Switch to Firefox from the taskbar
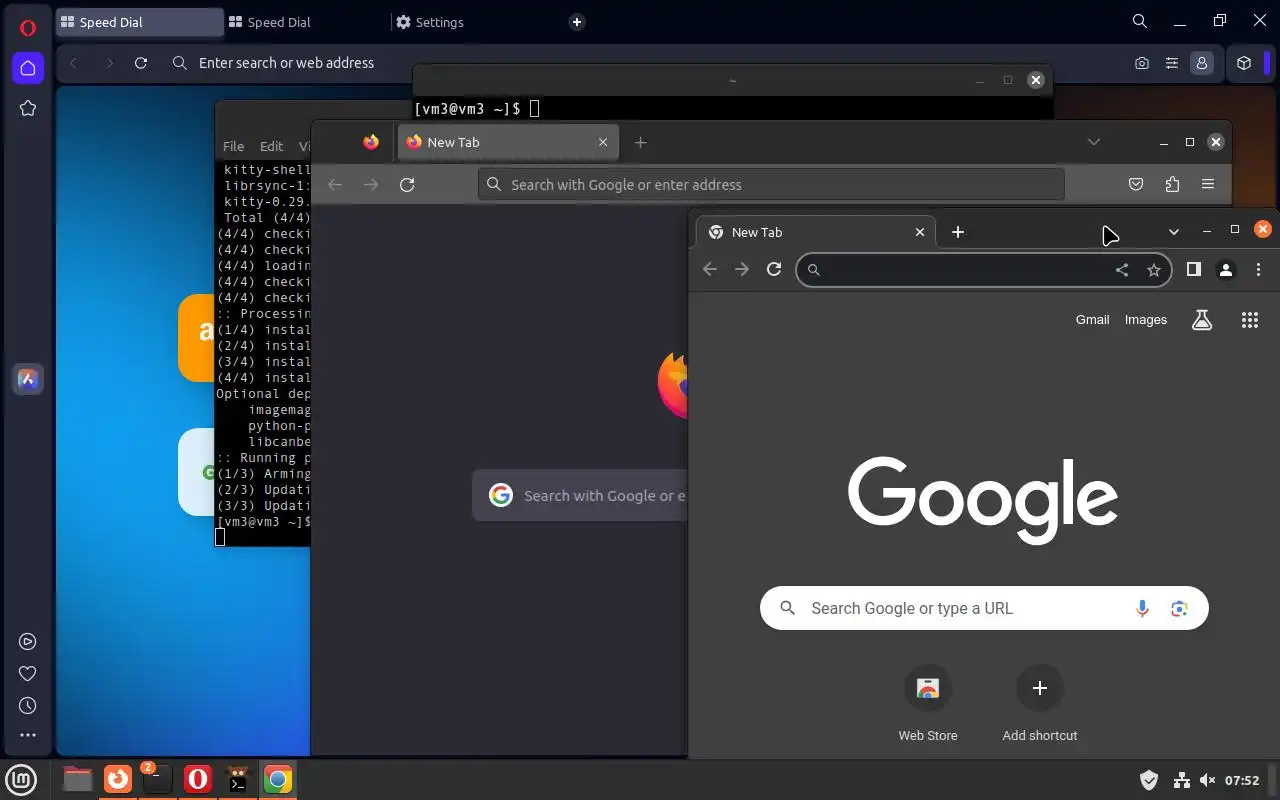 click(118, 779)
